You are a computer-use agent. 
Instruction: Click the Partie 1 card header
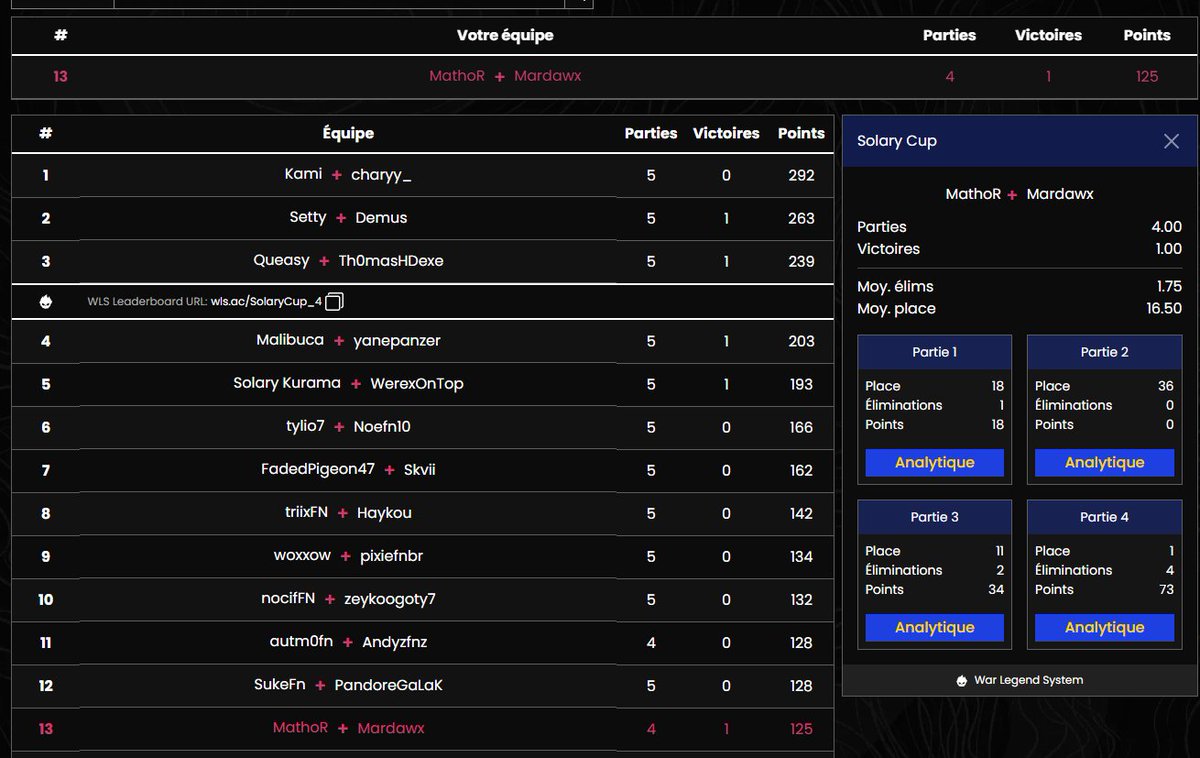(x=935, y=352)
